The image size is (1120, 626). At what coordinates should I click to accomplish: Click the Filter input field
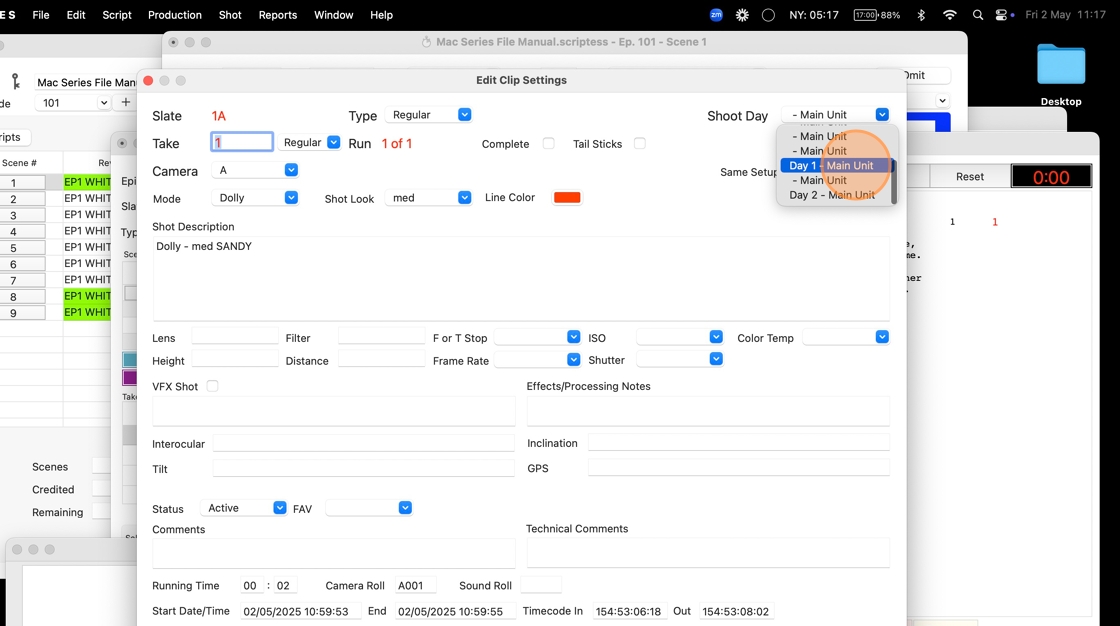tap(381, 337)
